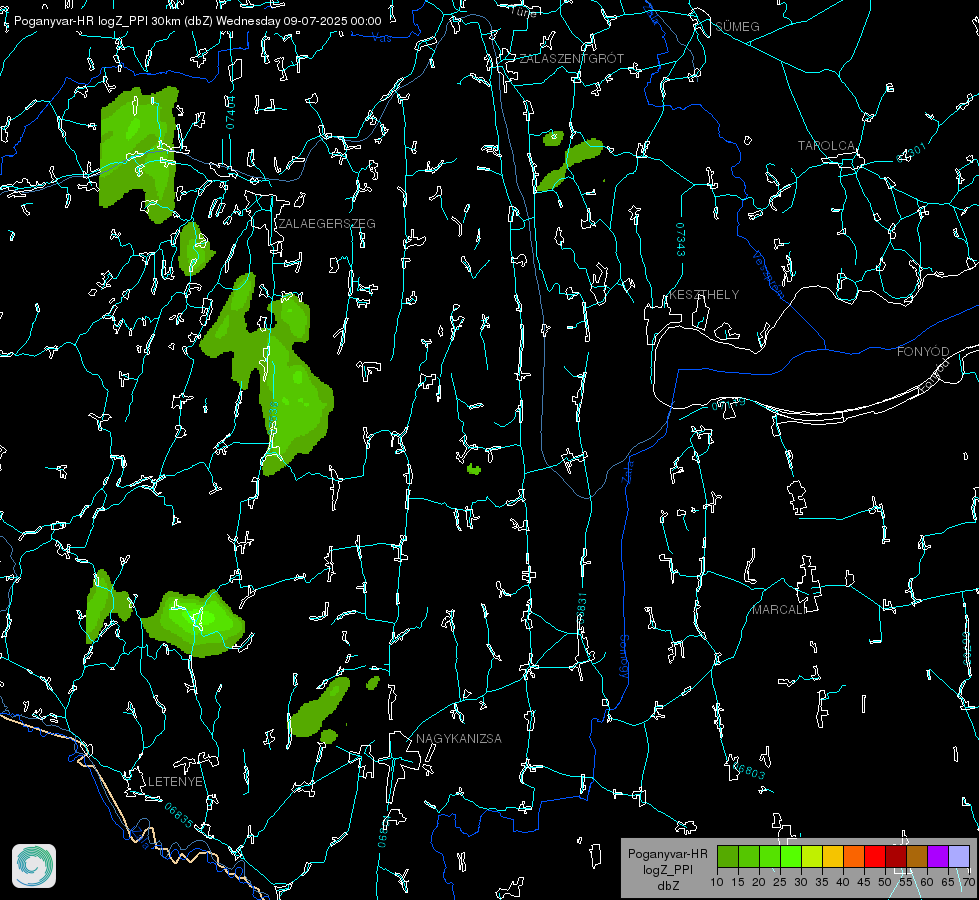Click the SÜMEG town label

[737, 27]
